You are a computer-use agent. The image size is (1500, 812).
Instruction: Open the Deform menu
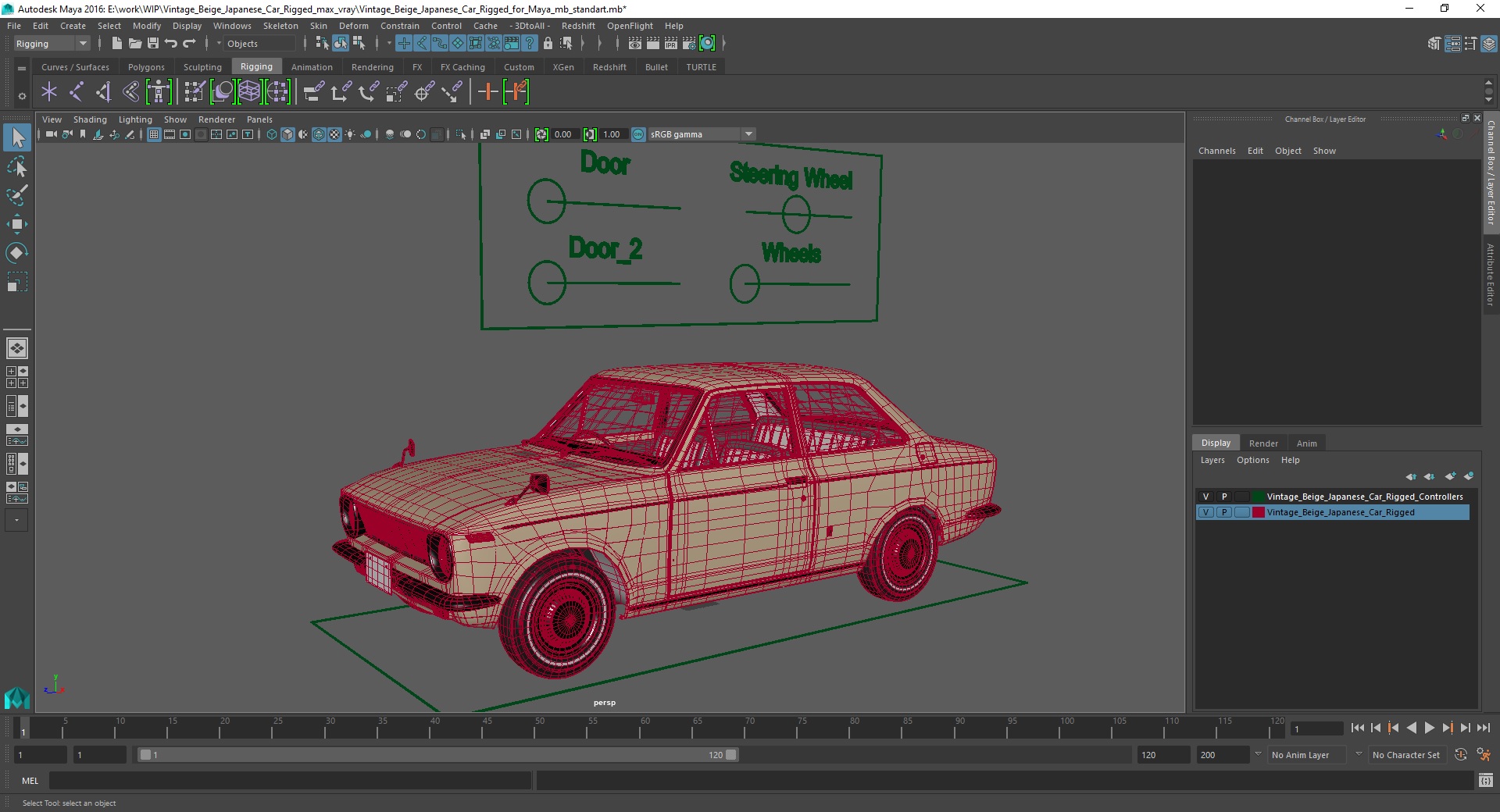(353, 26)
